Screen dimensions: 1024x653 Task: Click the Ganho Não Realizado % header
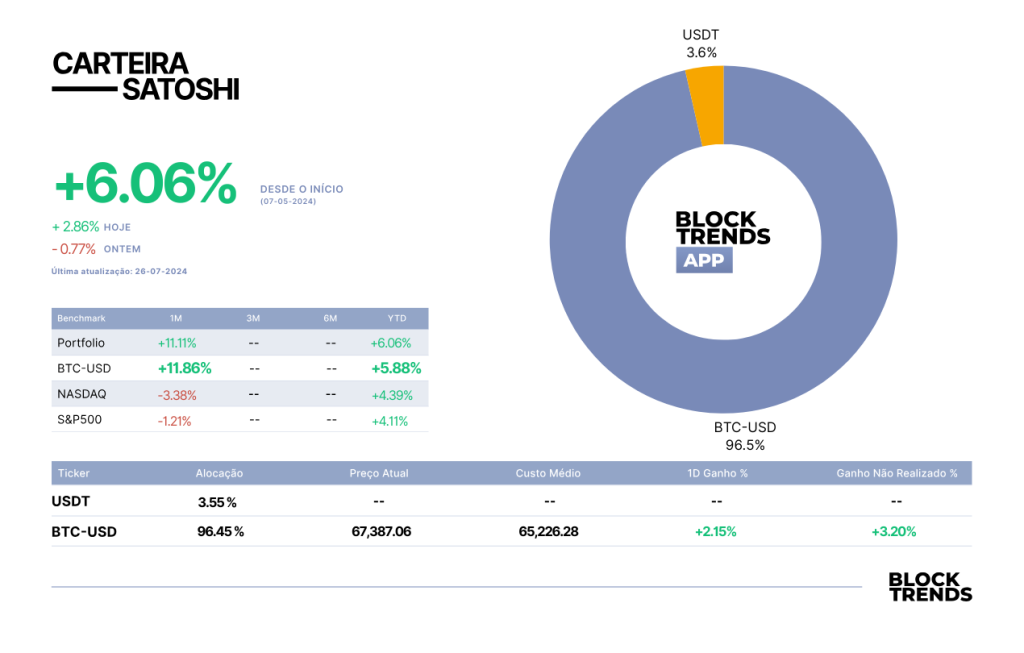(897, 473)
